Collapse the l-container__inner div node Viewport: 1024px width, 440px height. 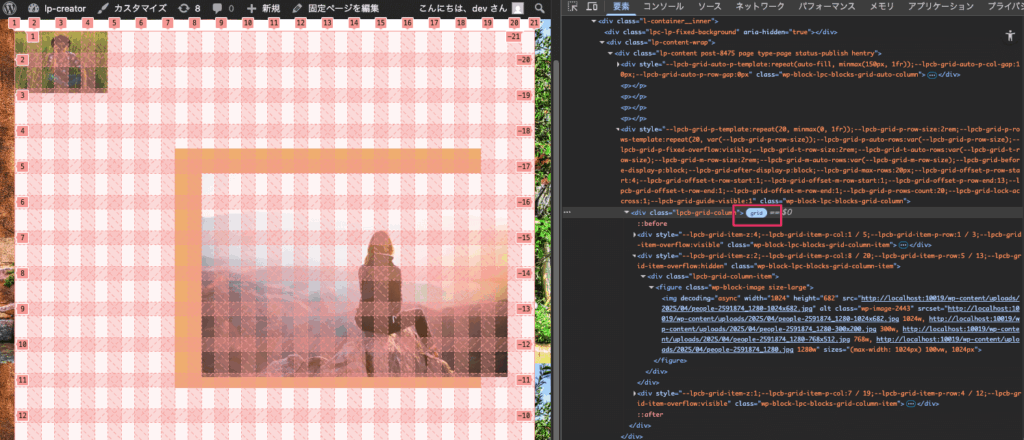(595, 20)
